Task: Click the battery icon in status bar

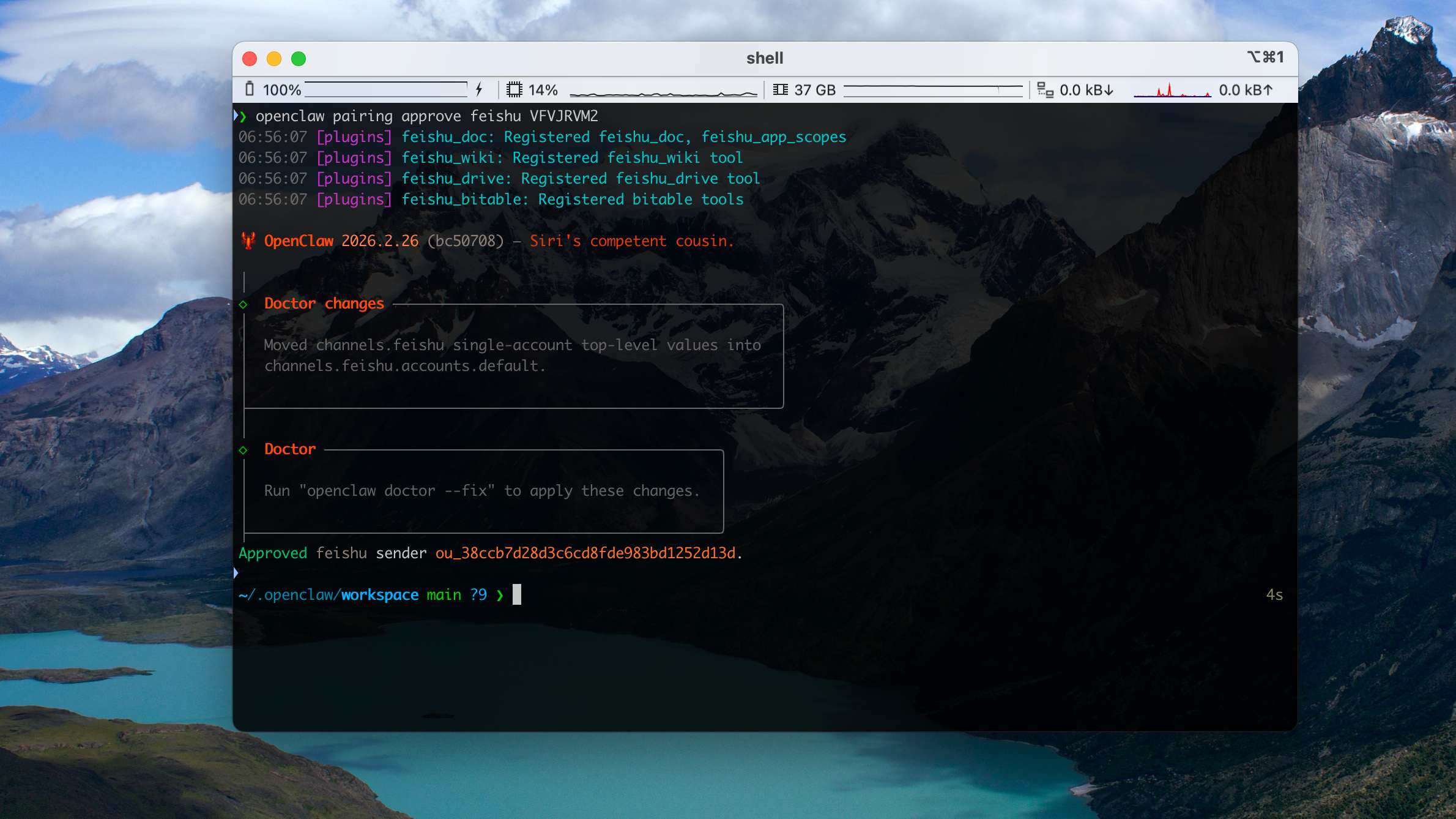Action: 250,89
